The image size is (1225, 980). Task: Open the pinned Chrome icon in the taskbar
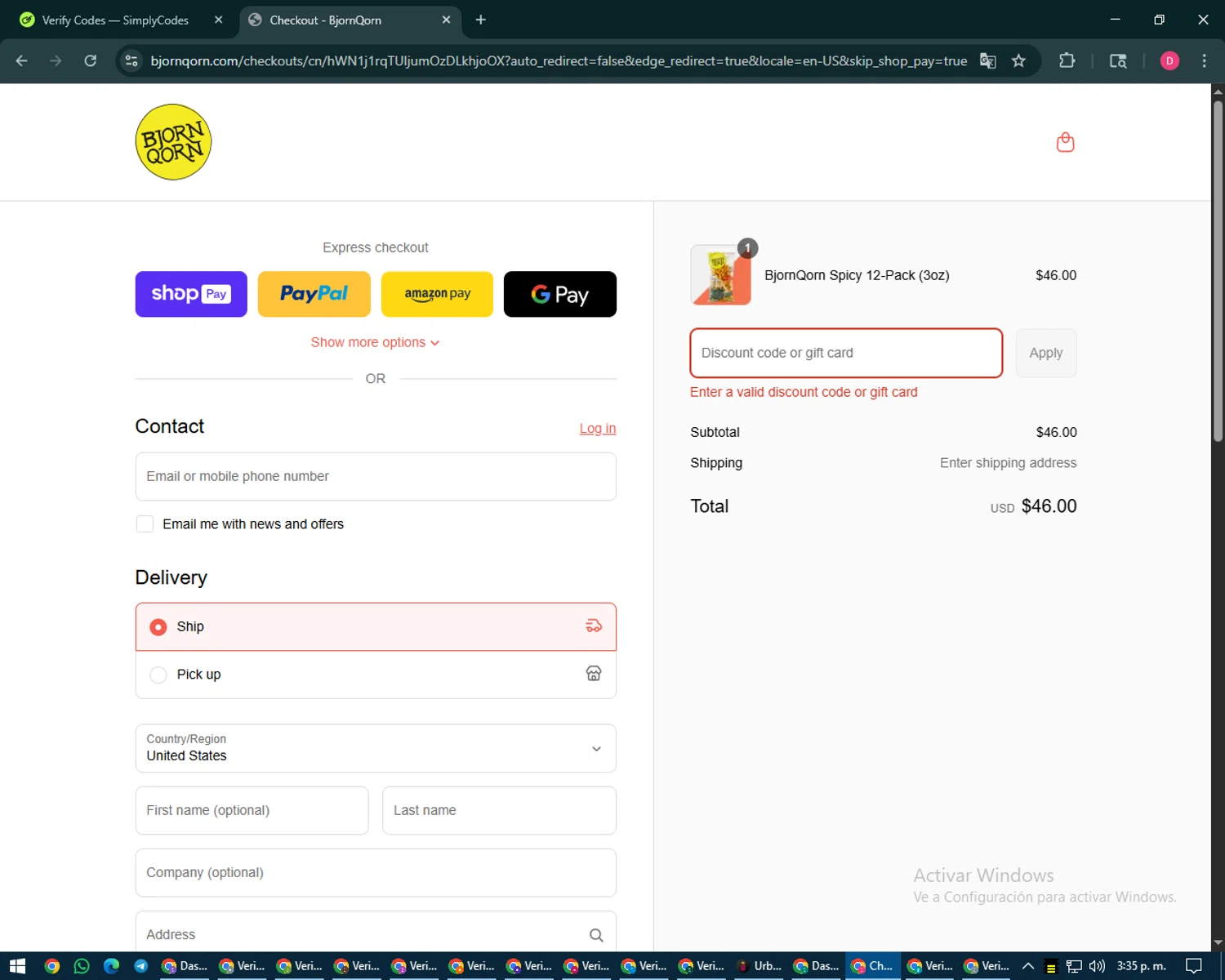tap(52, 966)
